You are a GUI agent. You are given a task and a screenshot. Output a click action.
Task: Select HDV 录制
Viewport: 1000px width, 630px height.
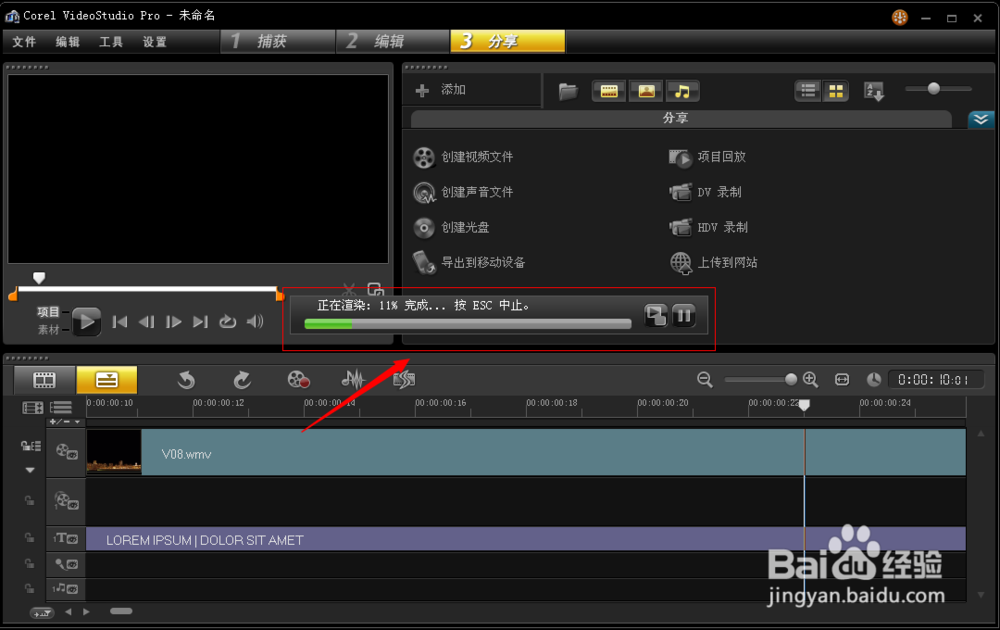point(709,227)
